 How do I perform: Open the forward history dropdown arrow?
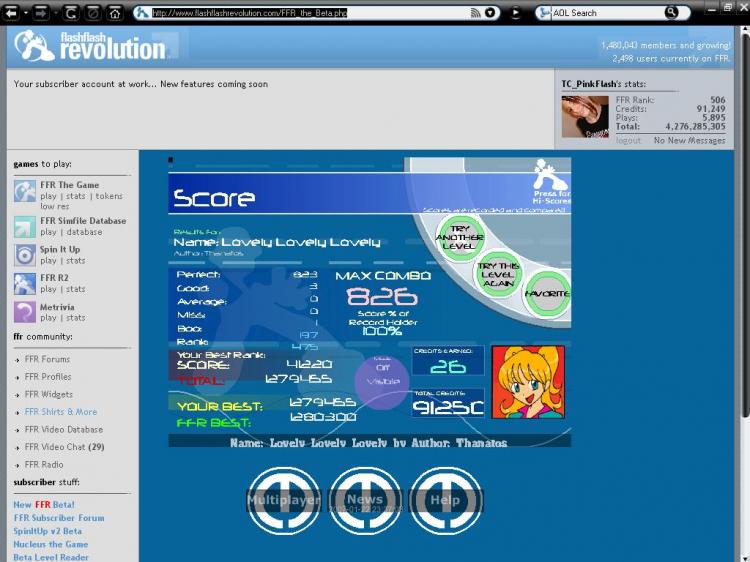tap(55, 13)
